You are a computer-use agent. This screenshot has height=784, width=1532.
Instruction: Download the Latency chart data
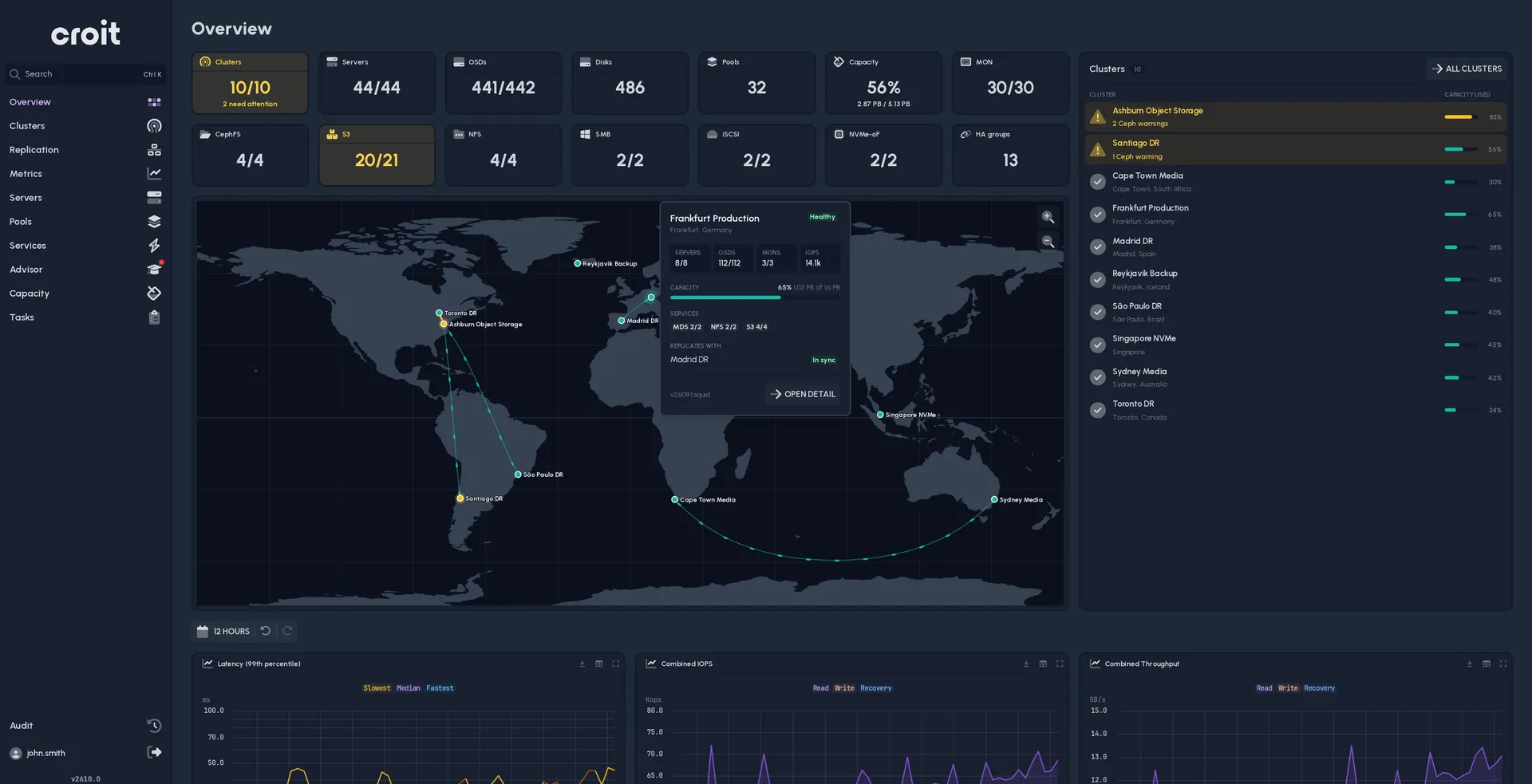582,664
